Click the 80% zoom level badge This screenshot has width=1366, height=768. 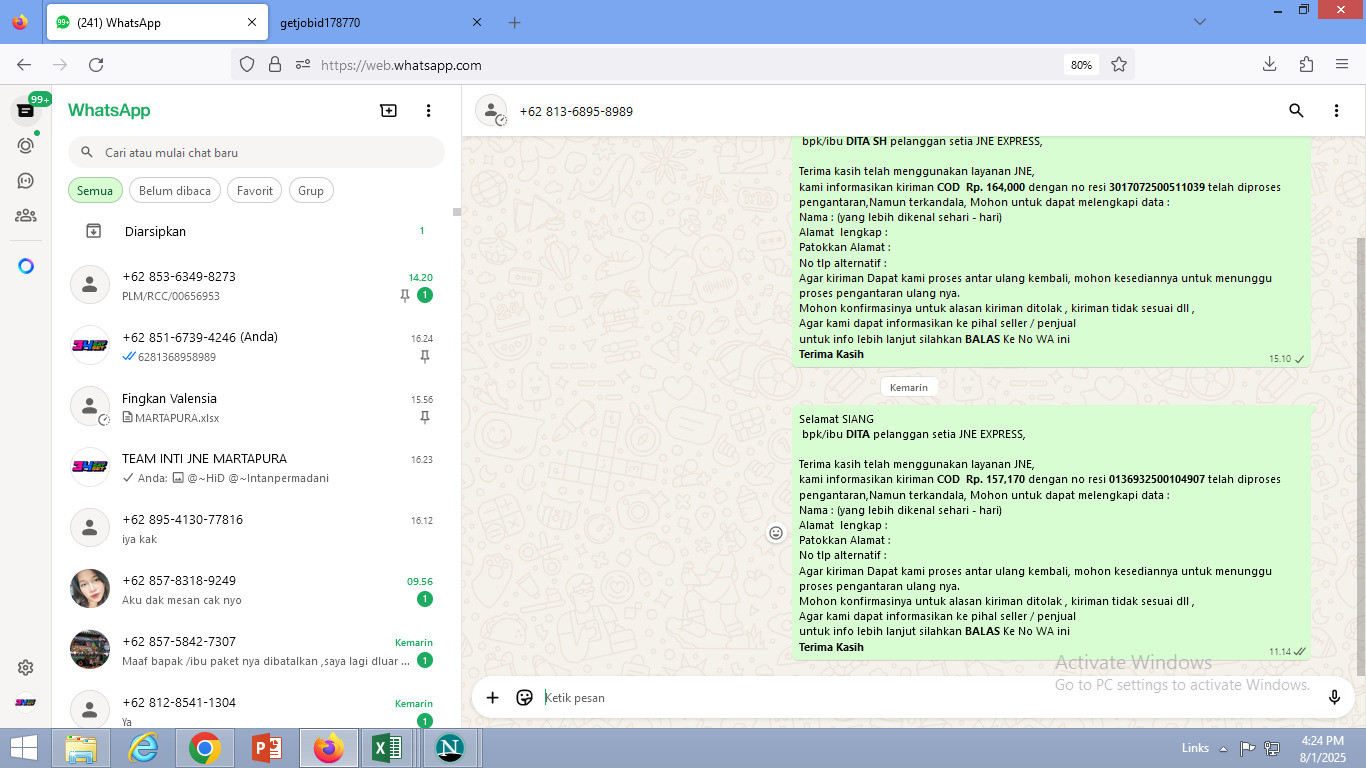(1081, 64)
